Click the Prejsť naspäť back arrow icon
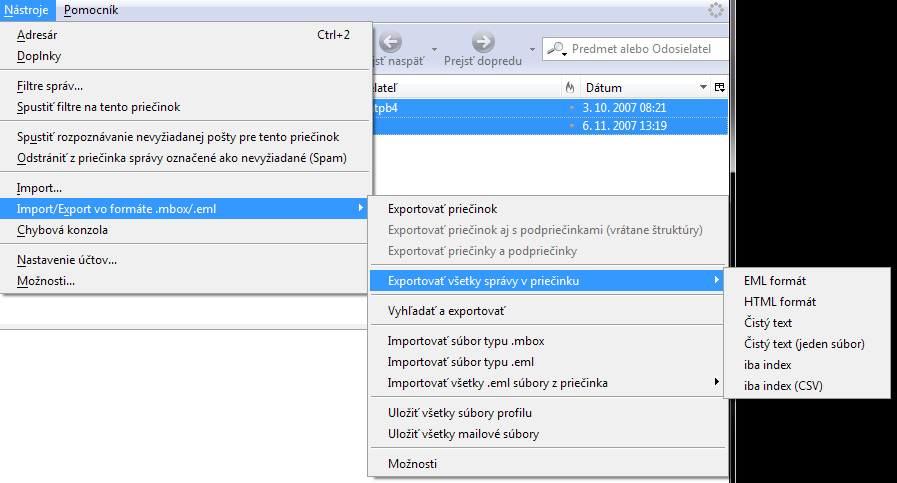This screenshot has width=897, height=483. tap(391, 43)
